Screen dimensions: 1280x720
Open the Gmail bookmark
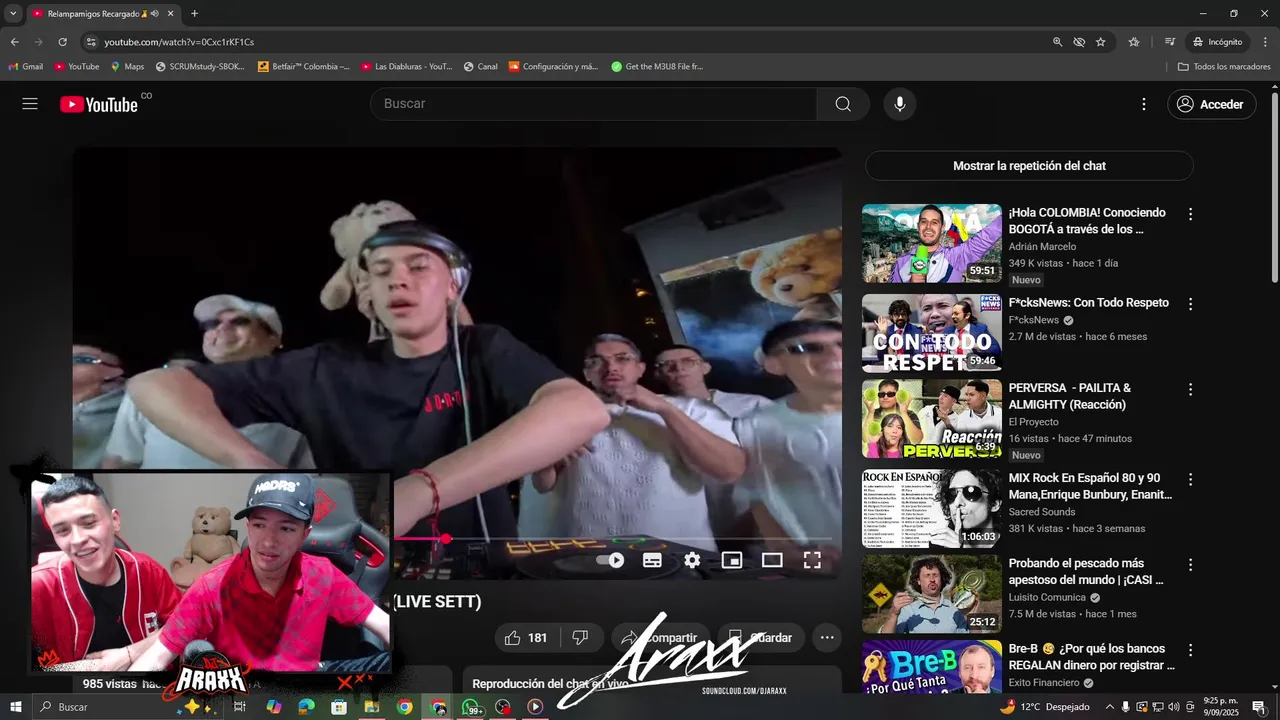26,67
